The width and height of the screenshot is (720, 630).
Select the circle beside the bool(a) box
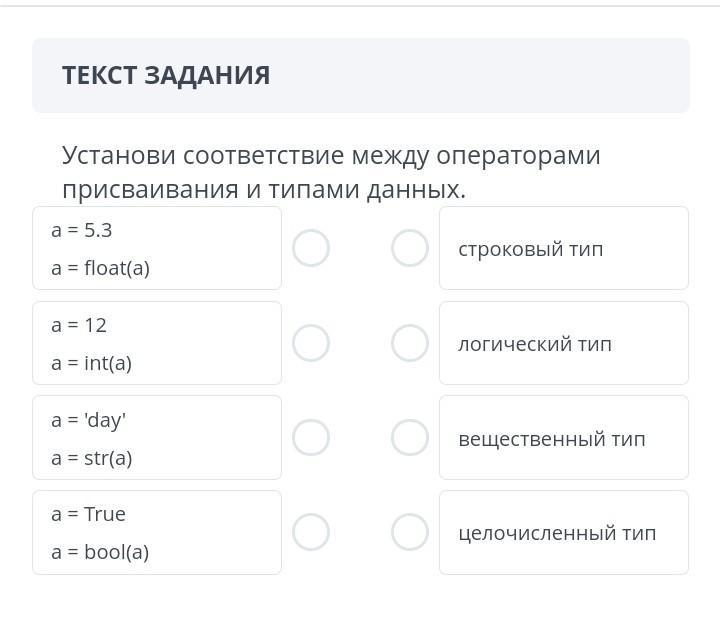[x=311, y=532]
